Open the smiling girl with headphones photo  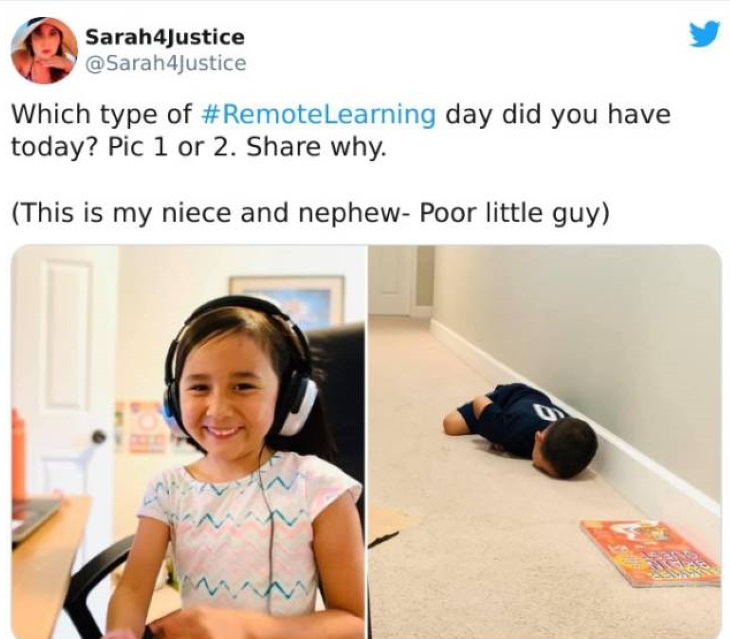point(189,441)
